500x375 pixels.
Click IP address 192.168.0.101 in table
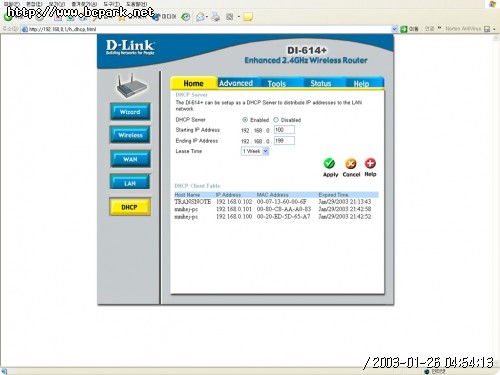click(234, 209)
